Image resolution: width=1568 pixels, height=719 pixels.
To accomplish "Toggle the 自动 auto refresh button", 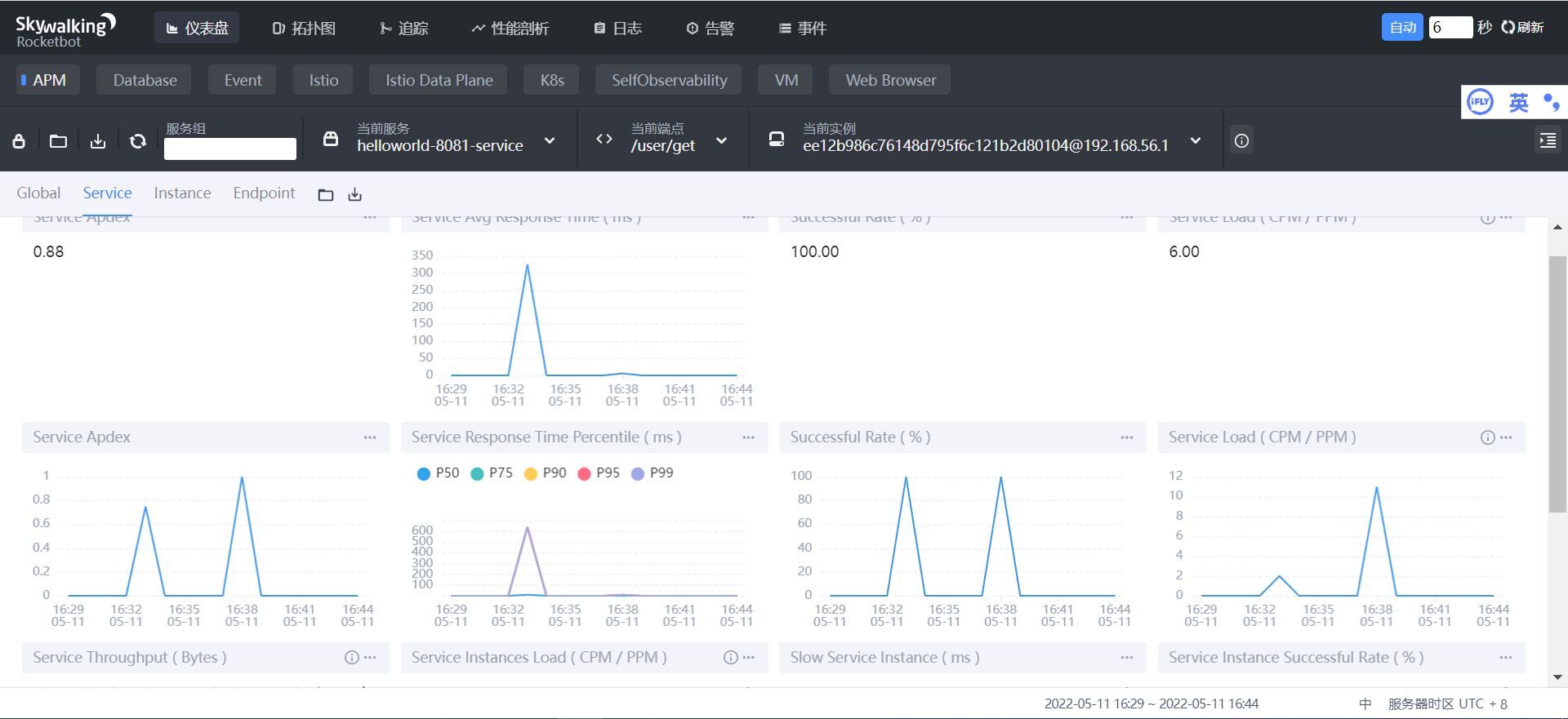I will click(1402, 27).
